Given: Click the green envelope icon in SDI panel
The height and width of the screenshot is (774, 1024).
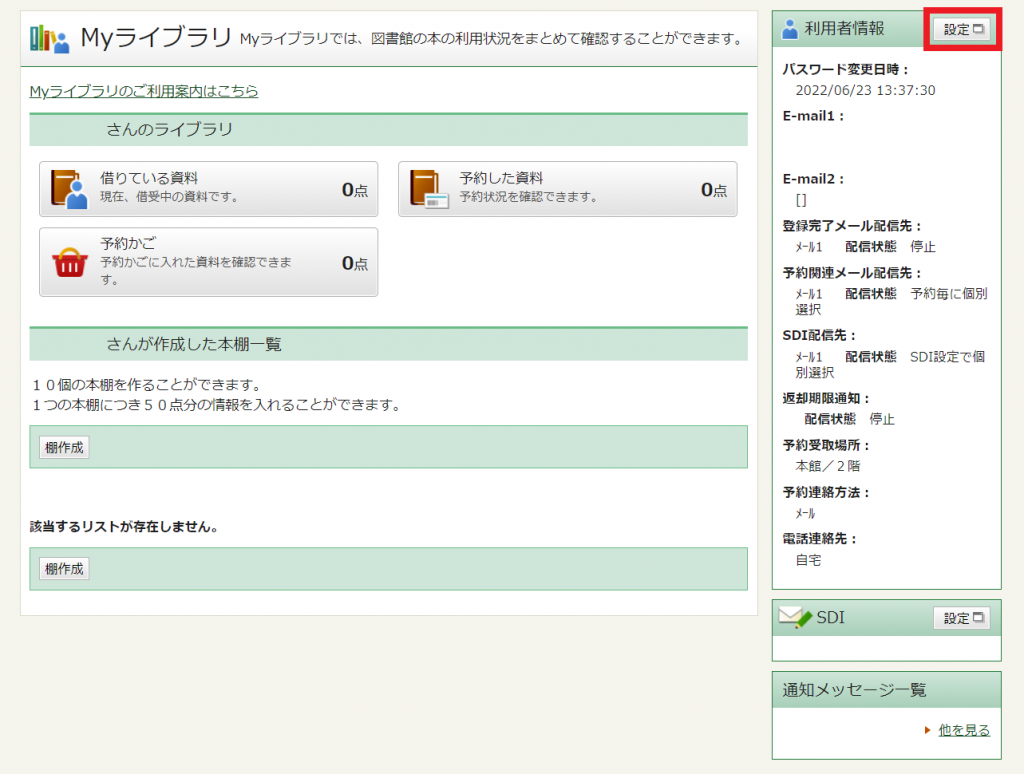Looking at the screenshot, I should [x=793, y=617].
